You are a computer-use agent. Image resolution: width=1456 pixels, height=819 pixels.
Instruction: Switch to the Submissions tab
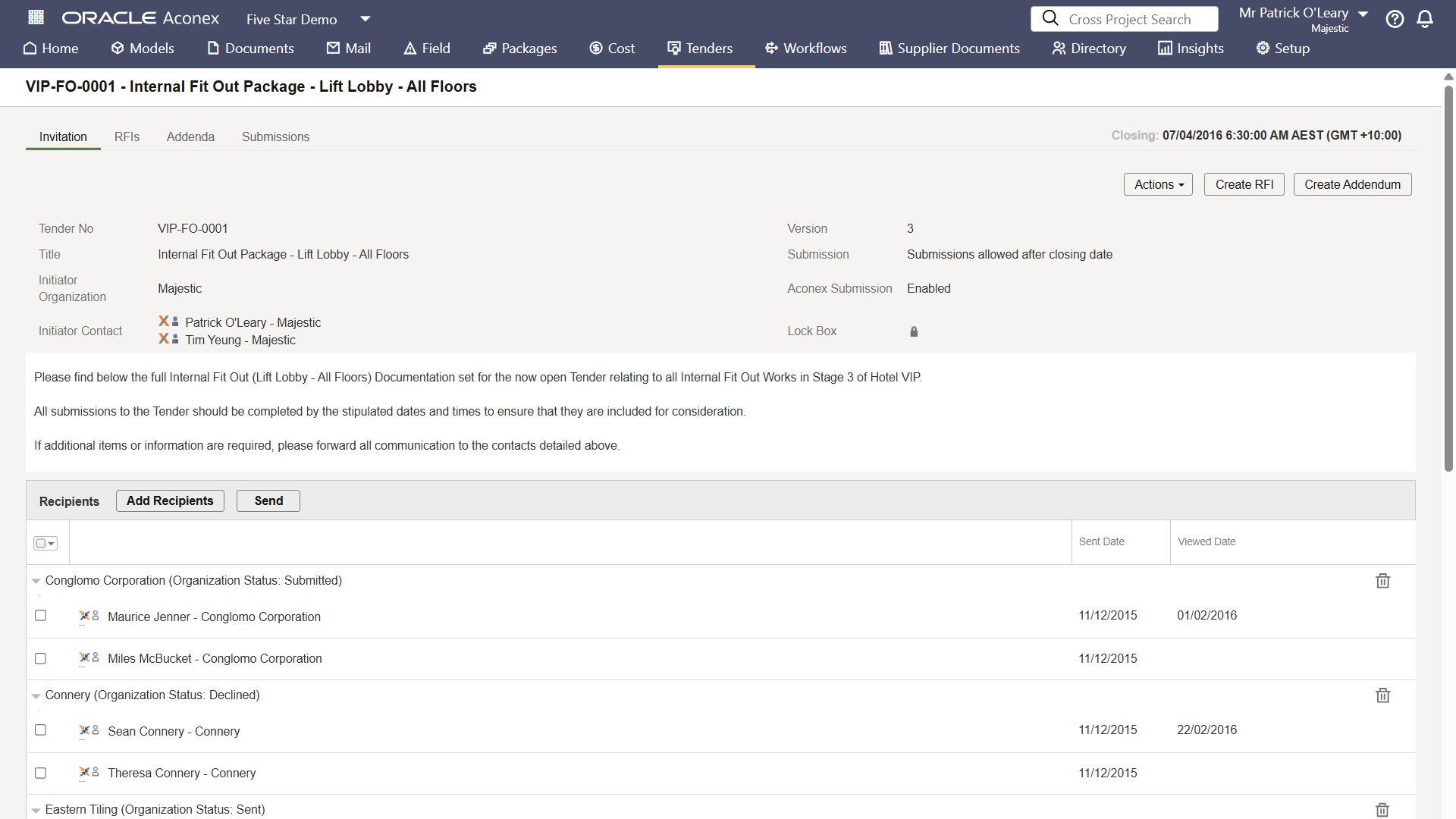(x=275, y=136)
